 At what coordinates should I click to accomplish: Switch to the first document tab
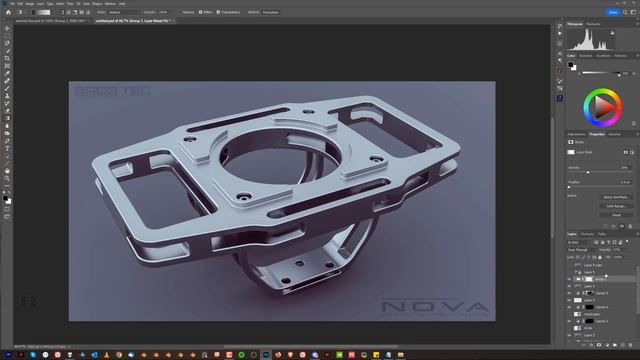pos(51,20)
